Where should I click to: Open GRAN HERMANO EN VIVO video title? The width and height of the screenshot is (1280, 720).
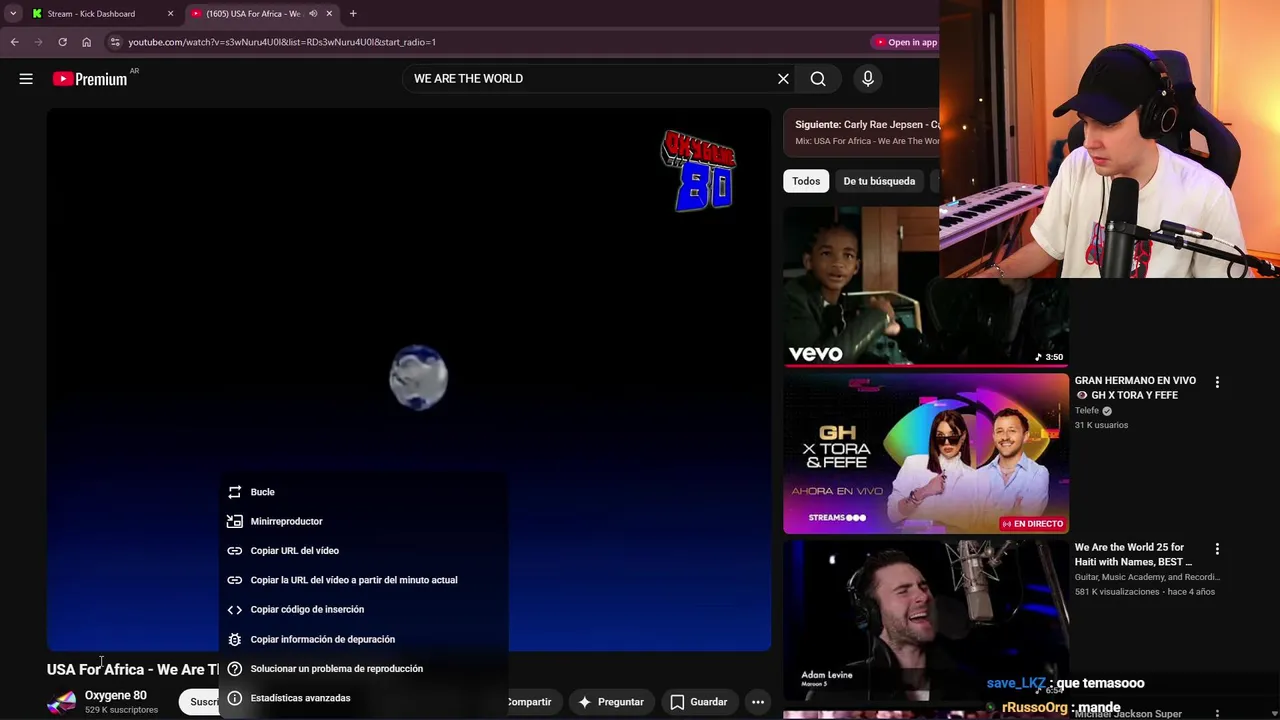[x=1135, y=388]
